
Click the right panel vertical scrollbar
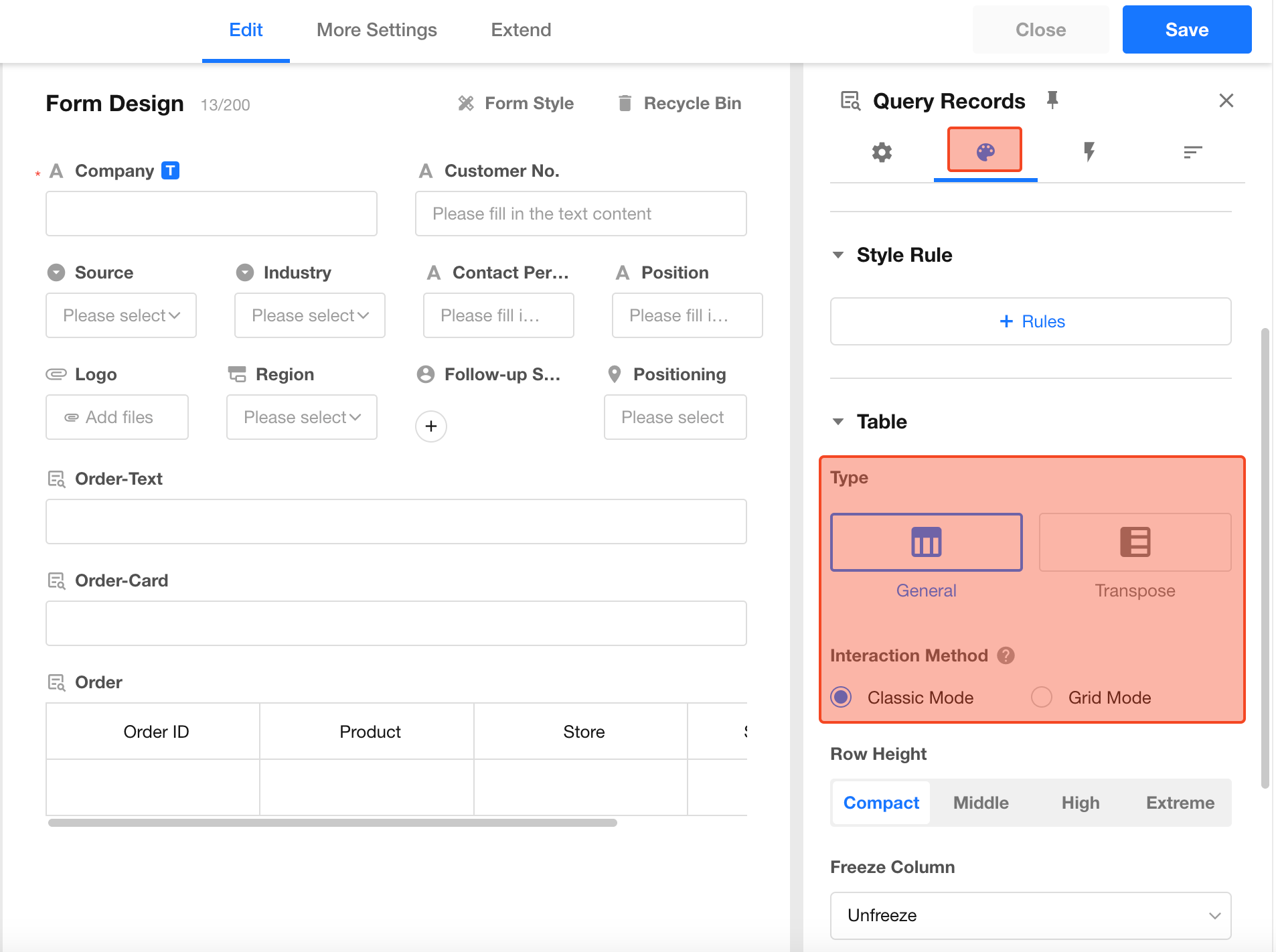(x=1265, y=558)
